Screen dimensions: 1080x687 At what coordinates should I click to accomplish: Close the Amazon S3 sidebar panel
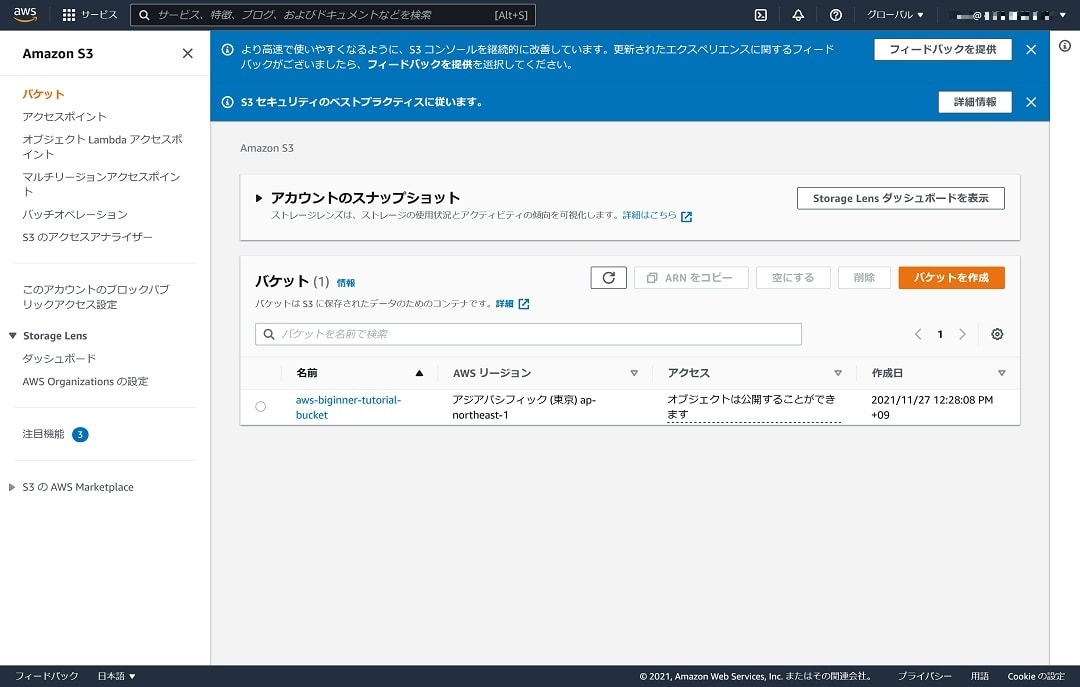(x=187, y=53)
